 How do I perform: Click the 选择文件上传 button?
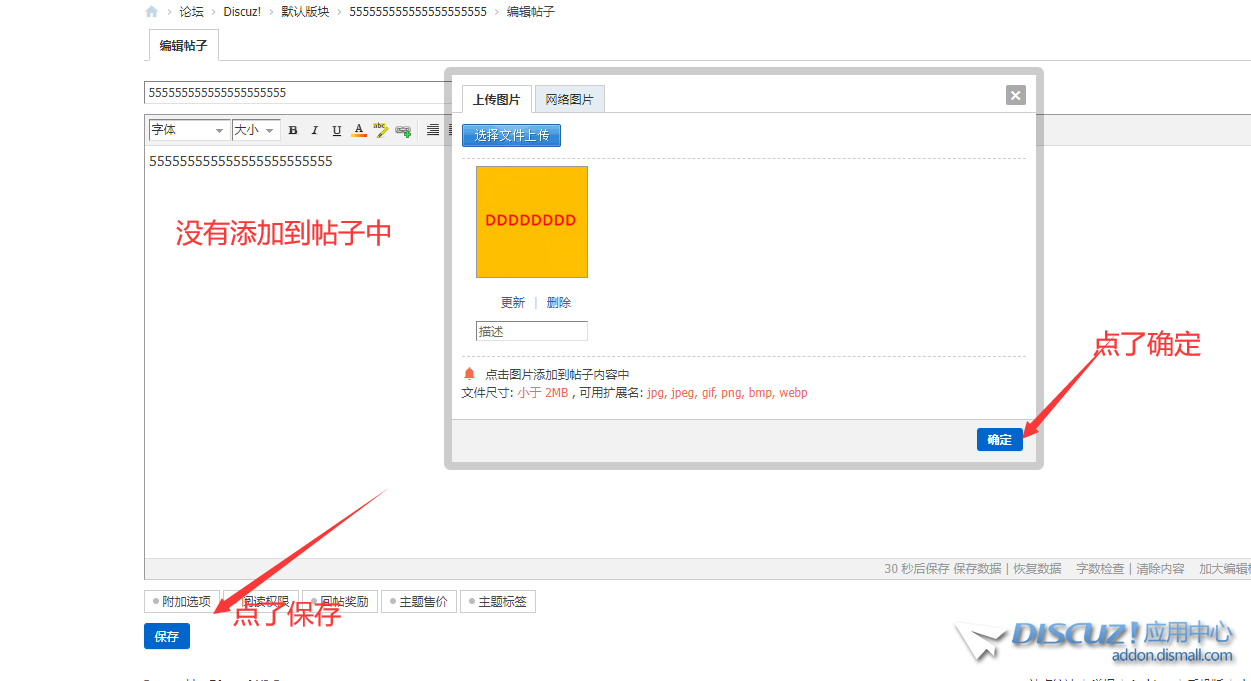[x=511, y=135]
